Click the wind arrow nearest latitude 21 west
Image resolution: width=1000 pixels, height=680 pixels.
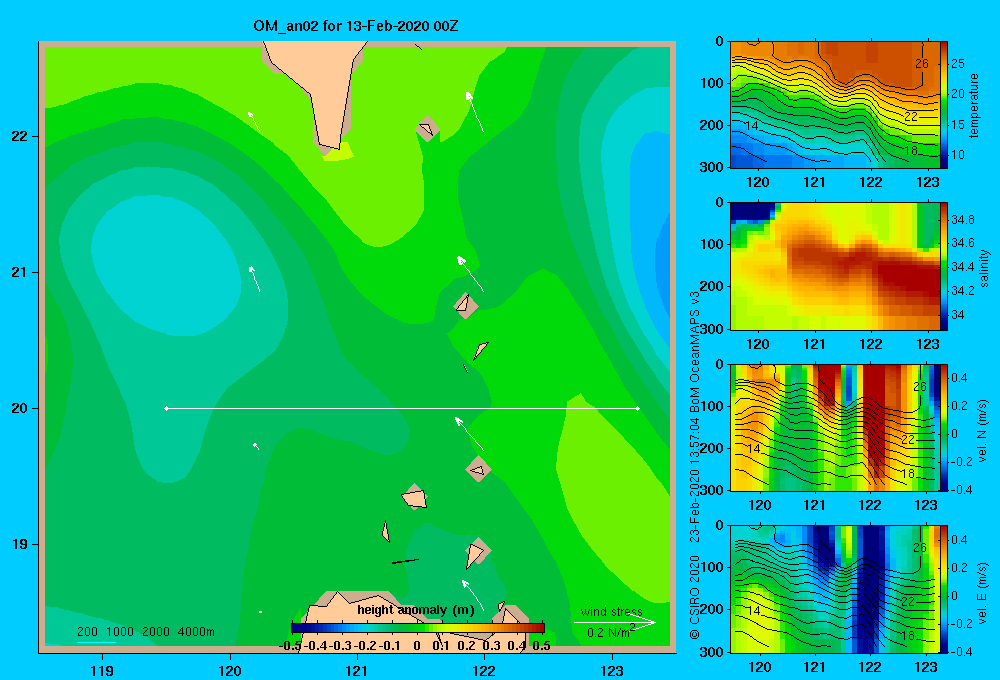pos(254,279)
